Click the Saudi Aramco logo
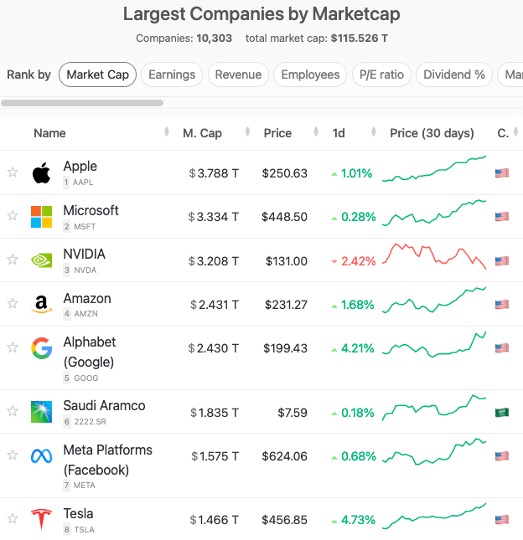523x540 pixels. click(41, 412)
